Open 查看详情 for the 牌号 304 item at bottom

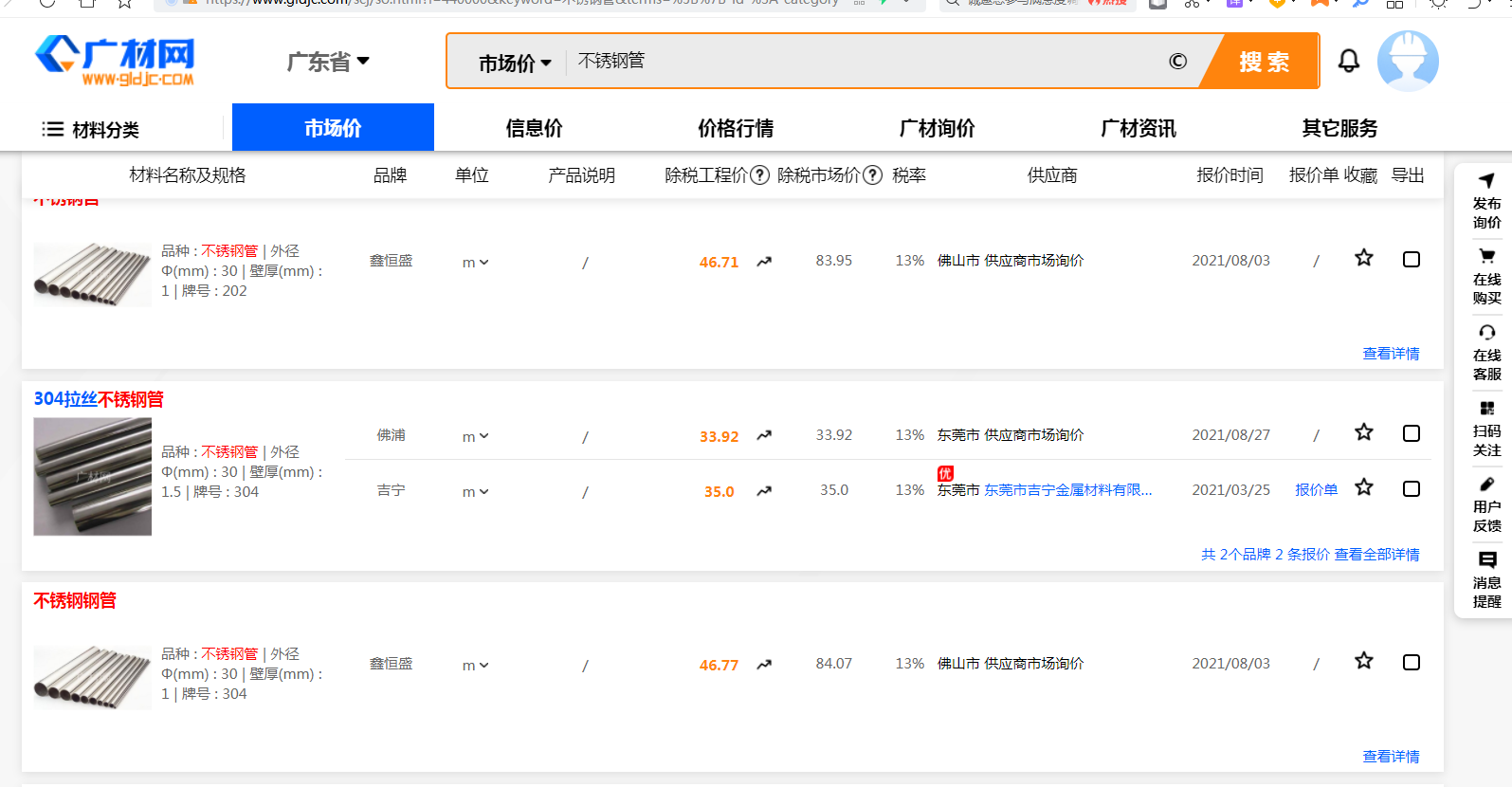click(1391, 757)
